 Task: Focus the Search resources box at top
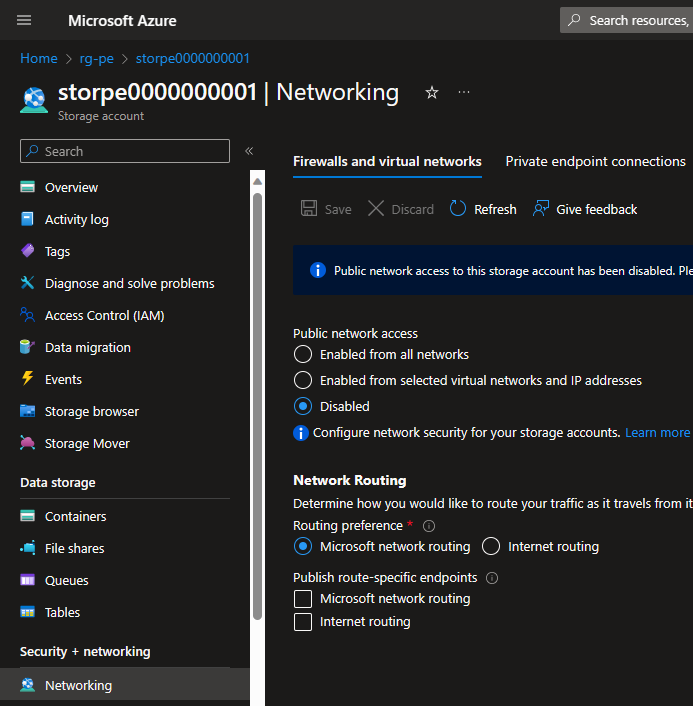tap(626, 20)
